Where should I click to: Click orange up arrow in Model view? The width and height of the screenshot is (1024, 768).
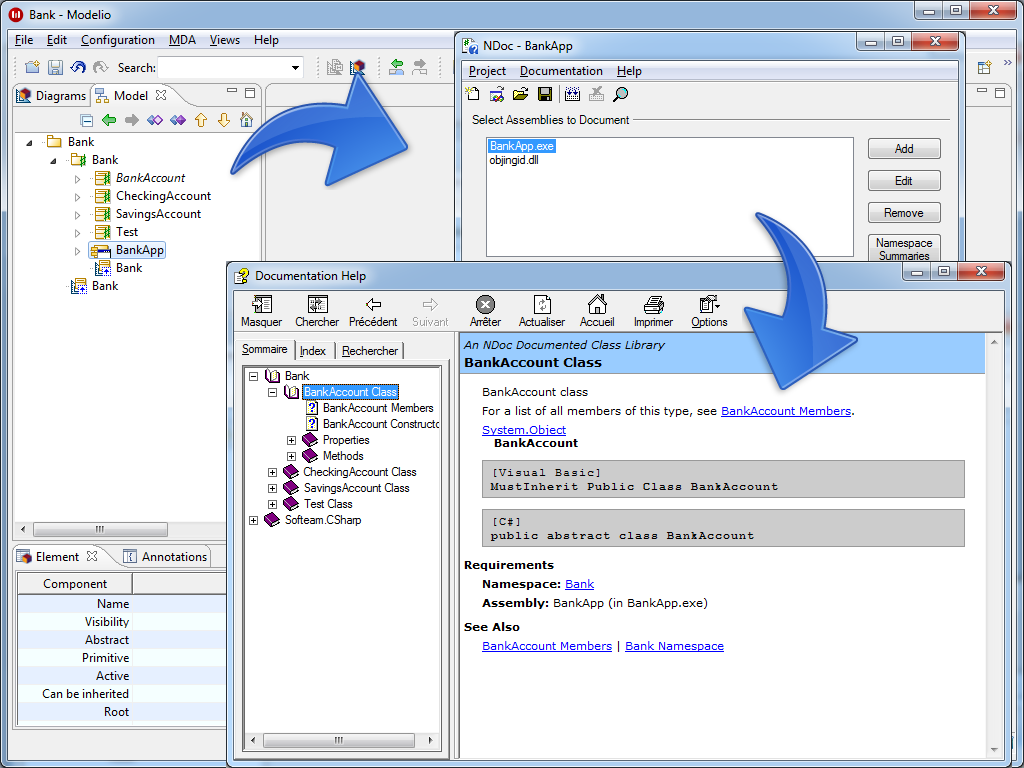(x=200, y=120)
